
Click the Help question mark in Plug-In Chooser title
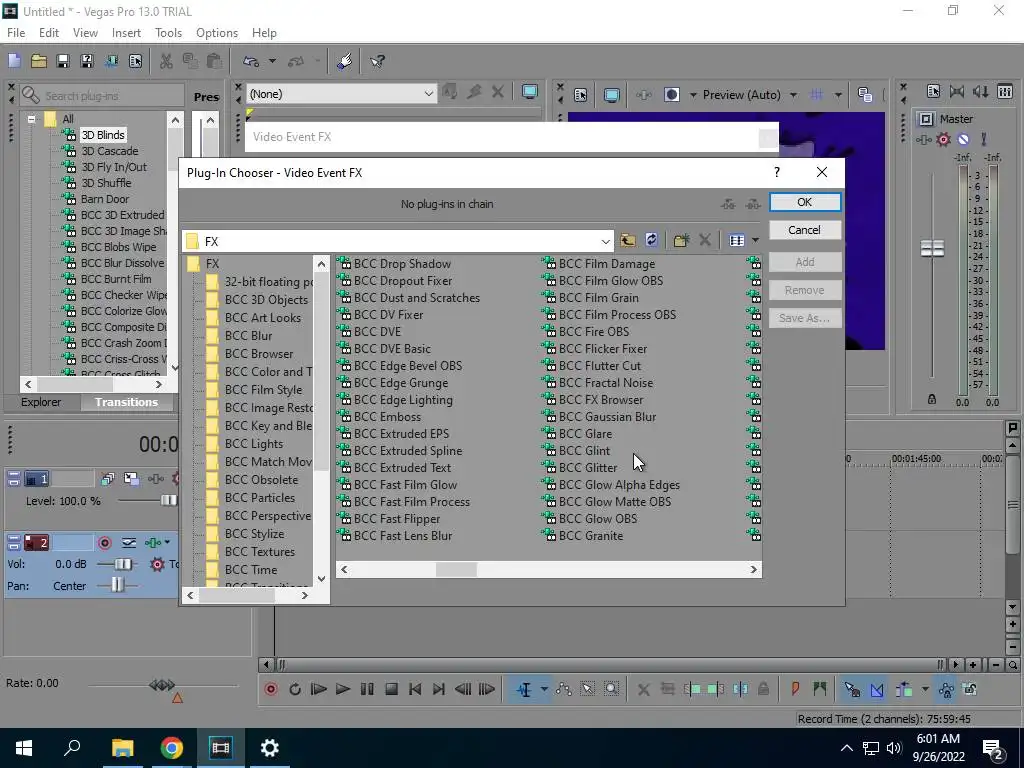click(x=776, y=172)
